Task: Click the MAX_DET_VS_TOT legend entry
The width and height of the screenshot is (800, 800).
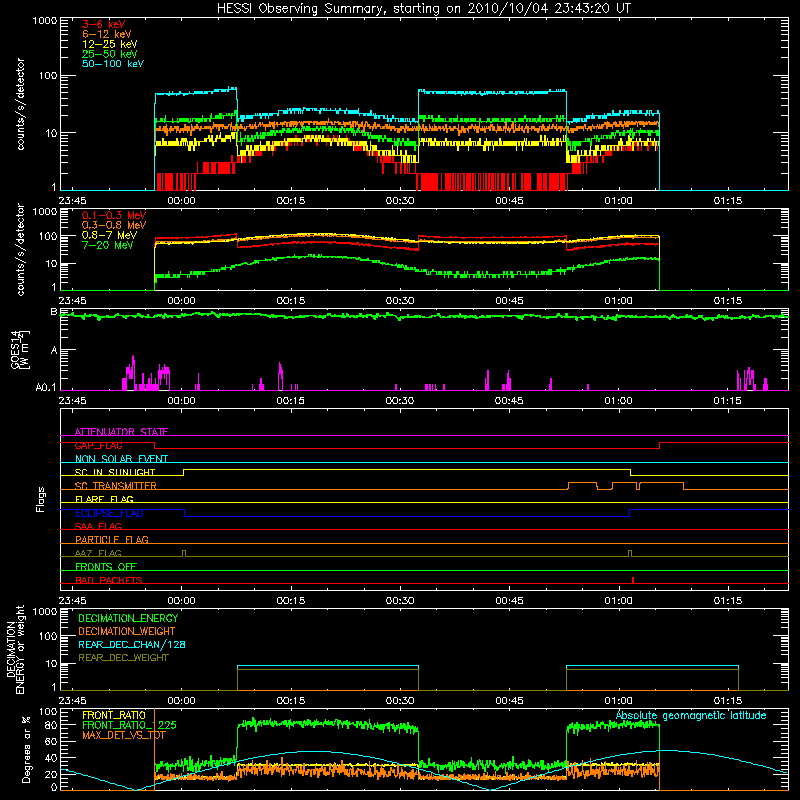Action: click(x=124, y=735)
